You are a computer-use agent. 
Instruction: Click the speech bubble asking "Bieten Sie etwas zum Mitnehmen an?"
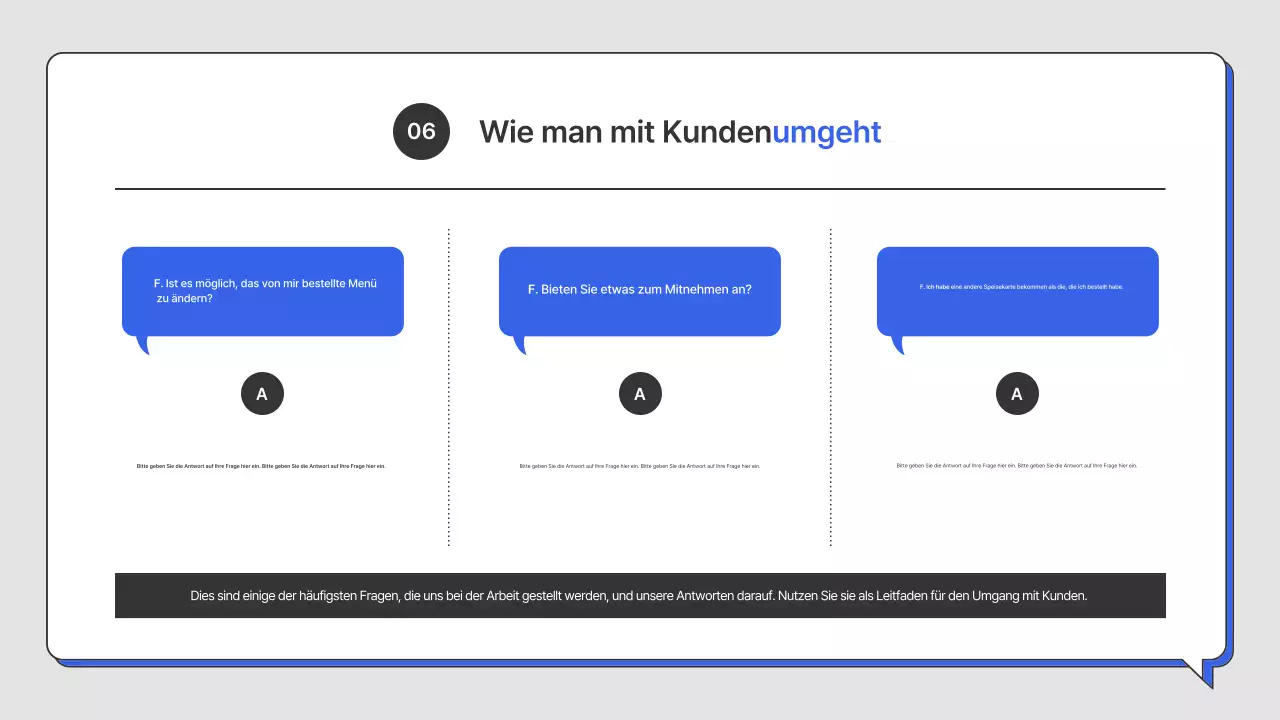(x=640, y=290)
